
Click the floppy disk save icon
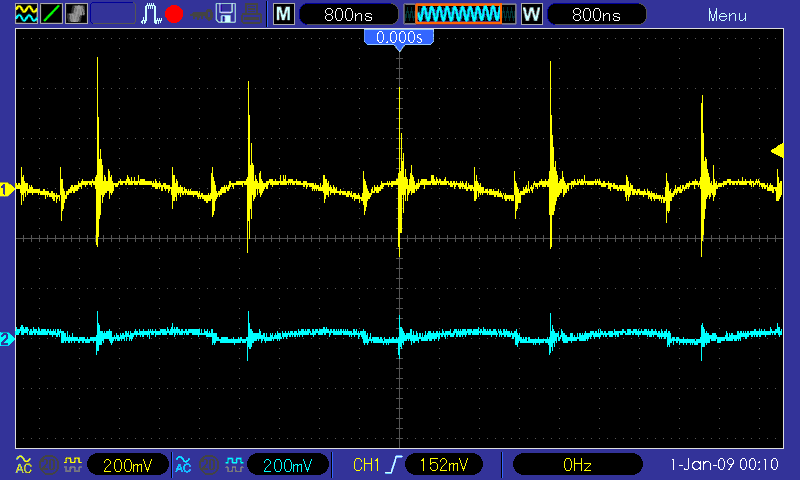(226, 14)
